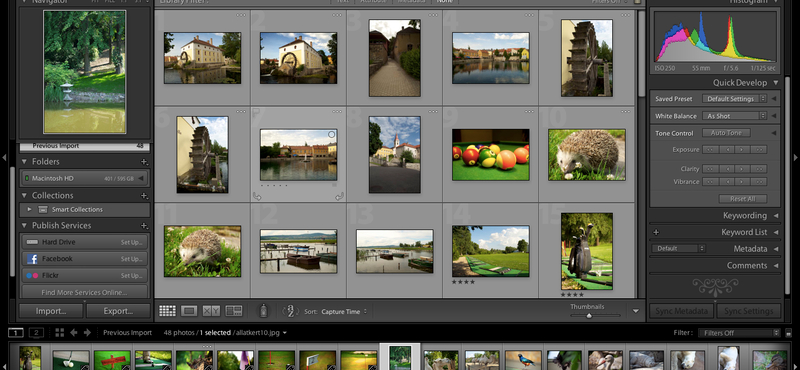Expand the Keyword List panel

[776, 232]
